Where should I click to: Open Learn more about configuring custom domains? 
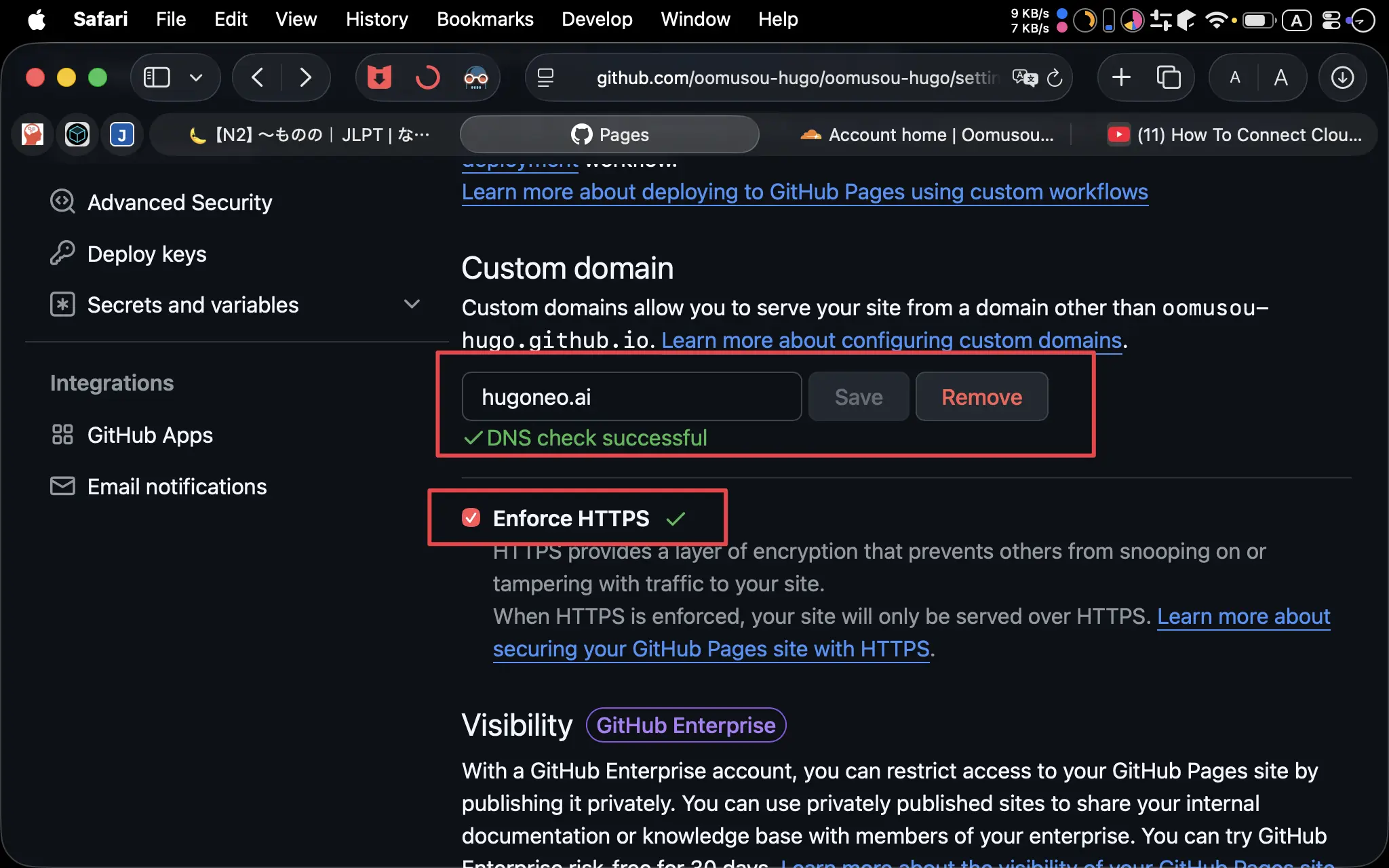coord(891,340)
